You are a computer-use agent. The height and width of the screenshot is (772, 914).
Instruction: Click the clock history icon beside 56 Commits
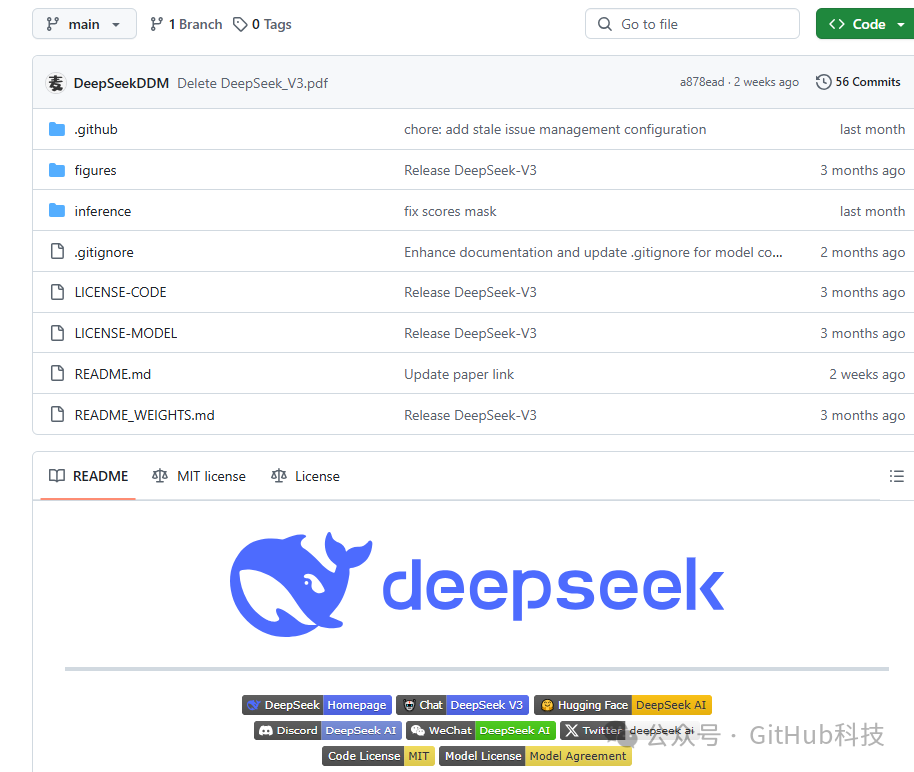pos(824,82)
